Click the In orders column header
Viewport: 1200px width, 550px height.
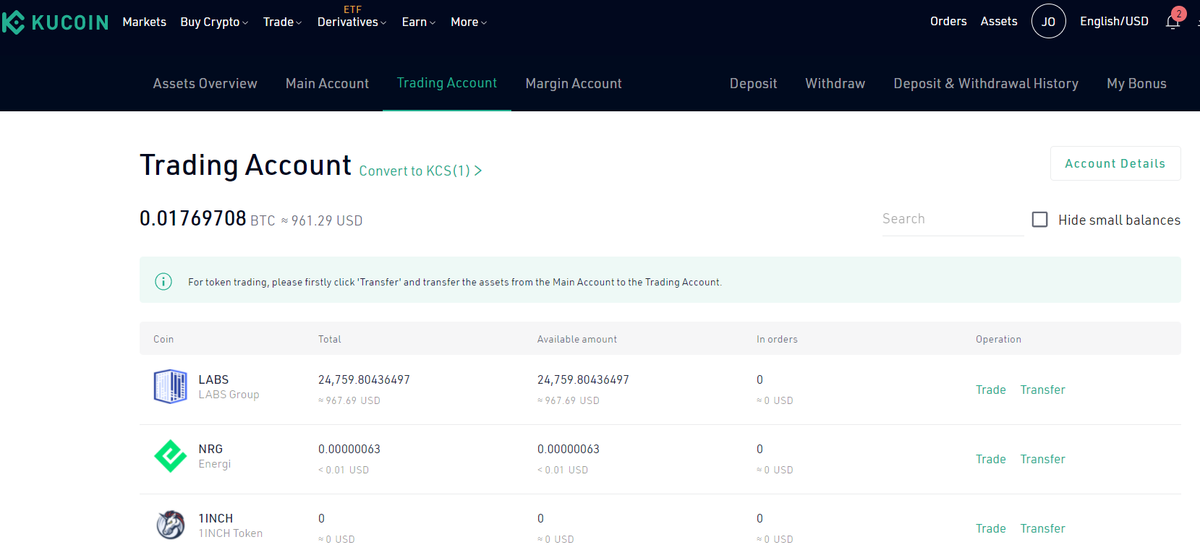point(777,339)
